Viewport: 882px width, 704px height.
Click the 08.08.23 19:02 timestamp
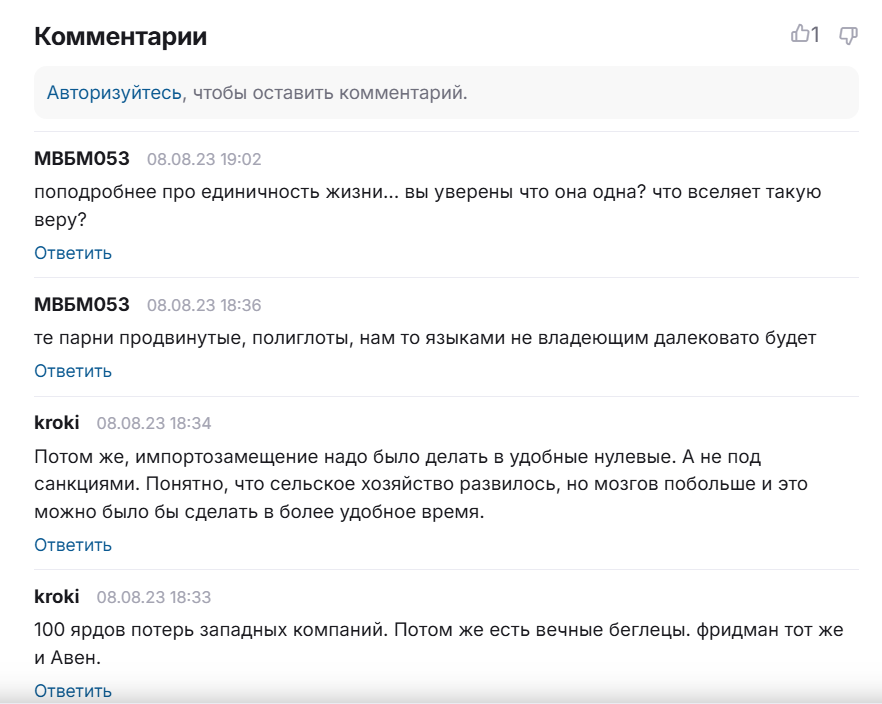[204, 159]
